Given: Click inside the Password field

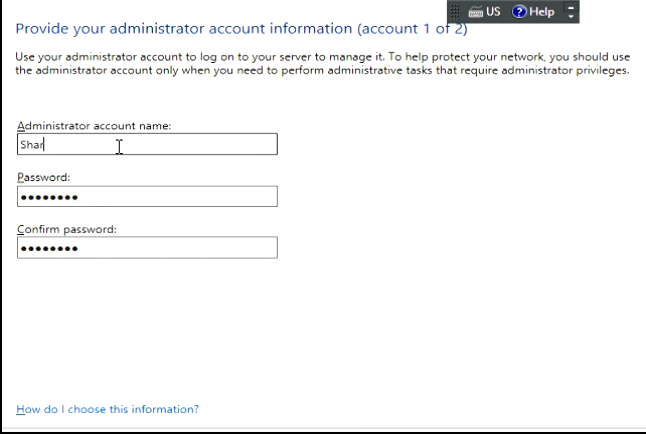Looking at the screenshot, I should 147,196.
